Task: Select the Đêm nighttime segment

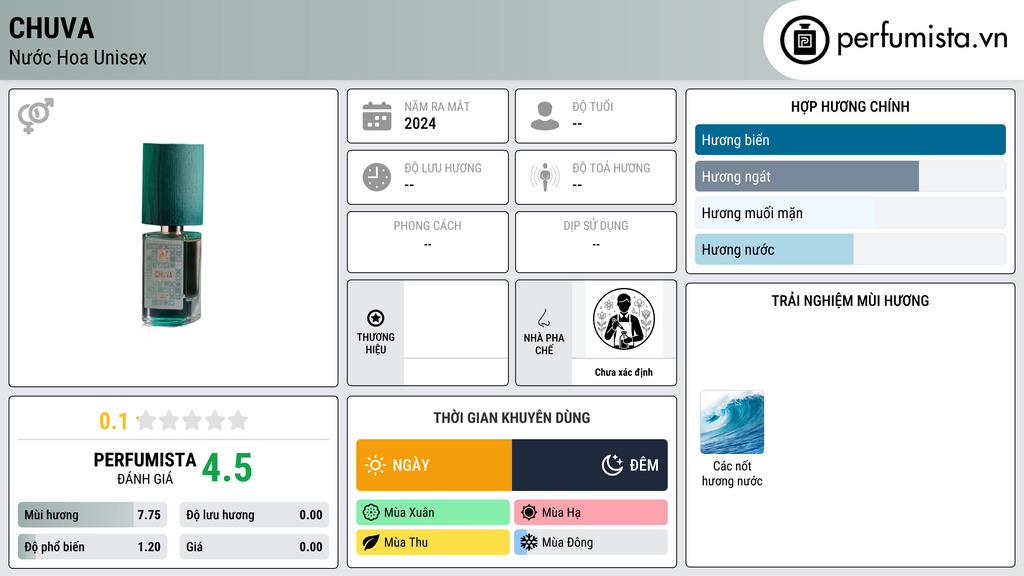Action: tap(590, 465)
